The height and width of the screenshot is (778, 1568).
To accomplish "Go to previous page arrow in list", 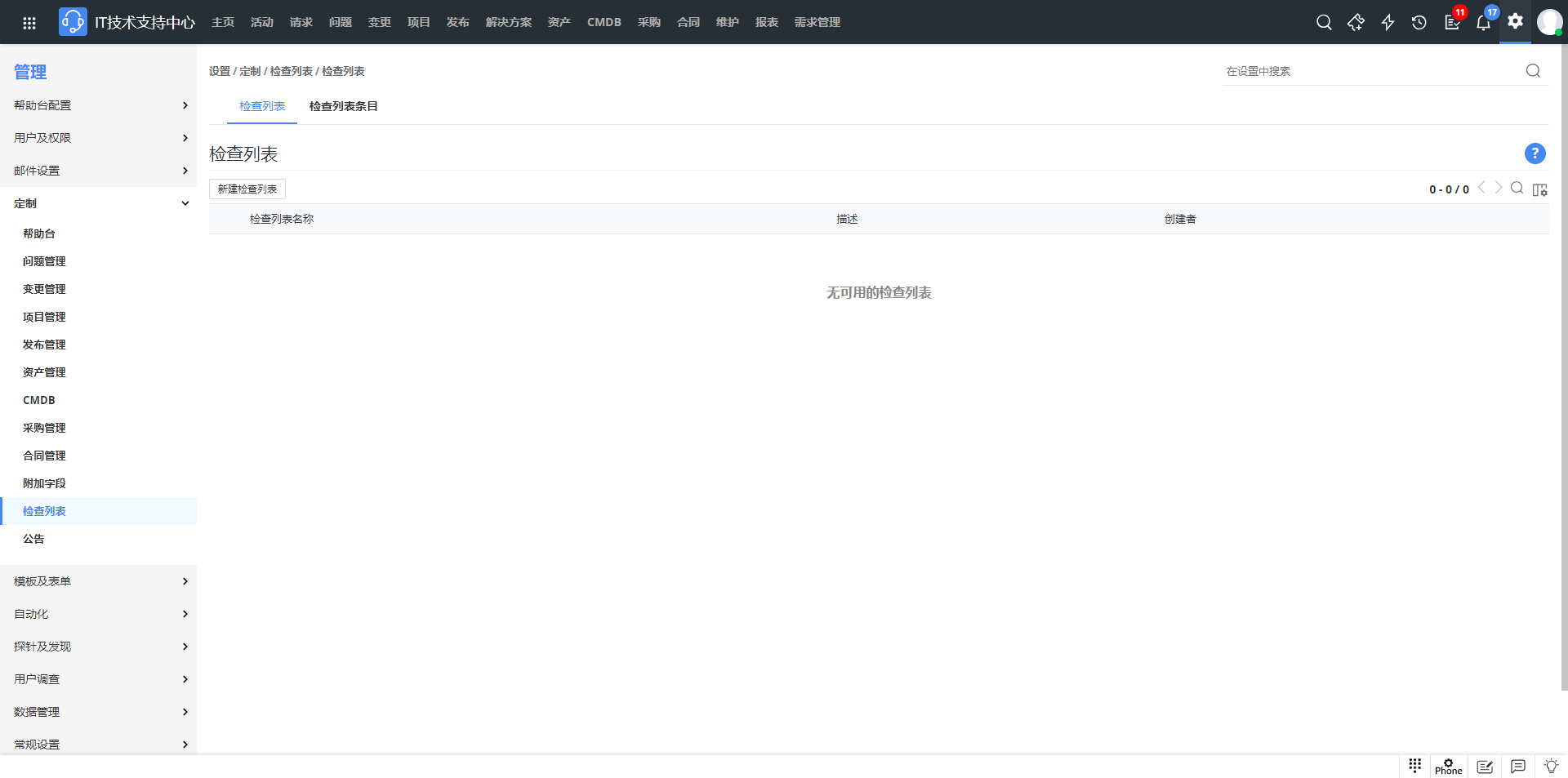I will point(1481,188).
